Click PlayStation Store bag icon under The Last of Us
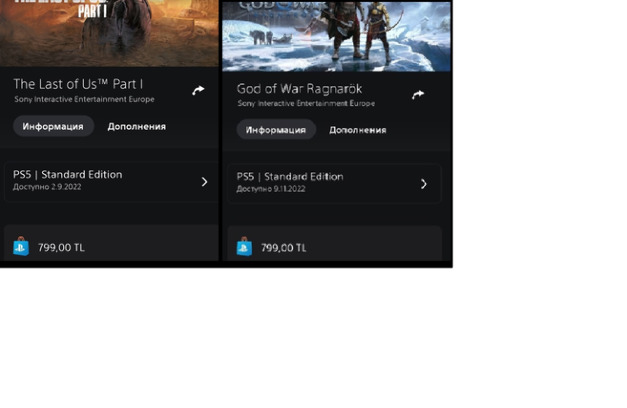This screenshot has height=408, width=627. [21, 246]
